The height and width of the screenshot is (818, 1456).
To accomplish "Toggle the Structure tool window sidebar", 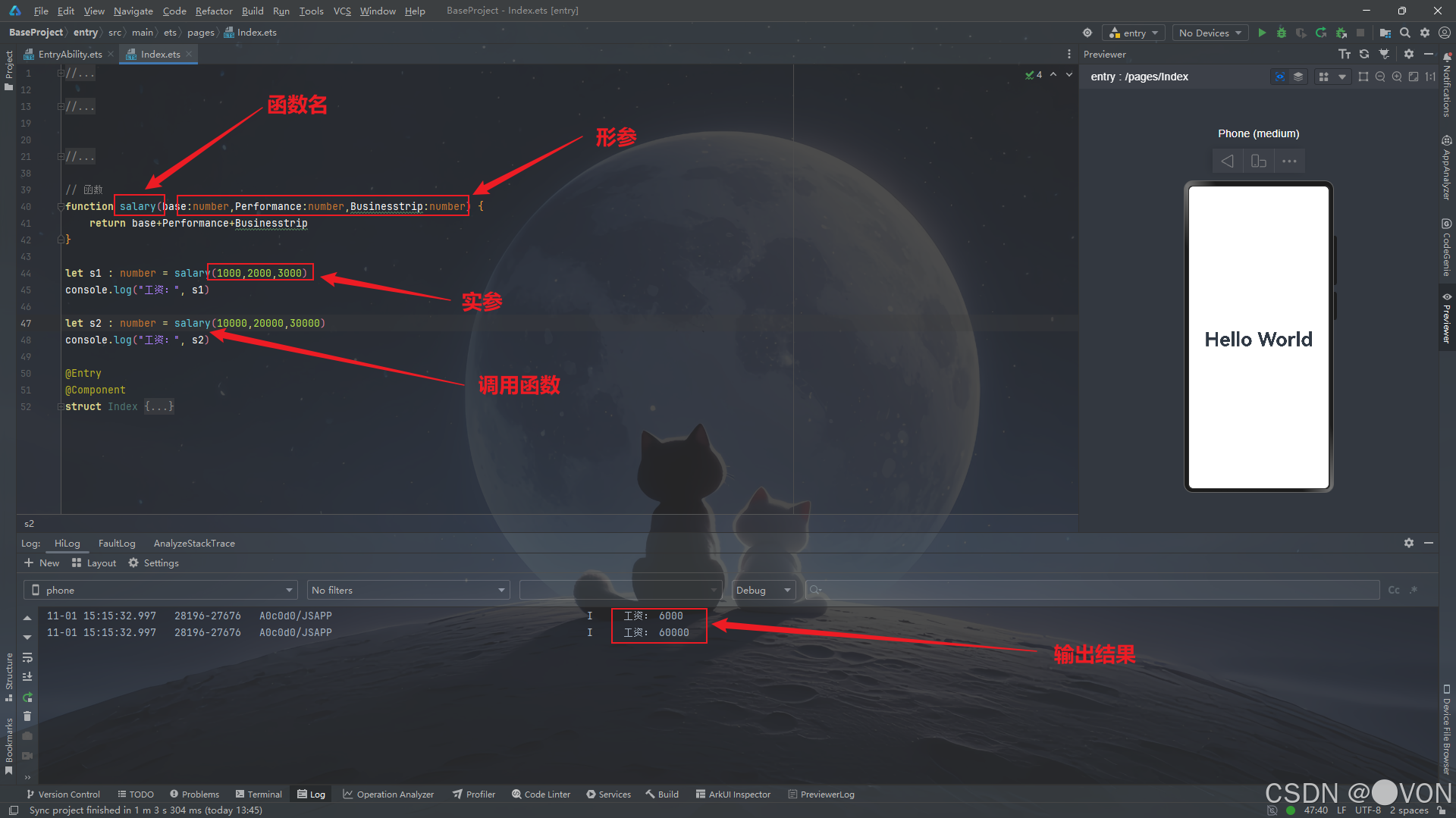I will (x=9, y=676).
